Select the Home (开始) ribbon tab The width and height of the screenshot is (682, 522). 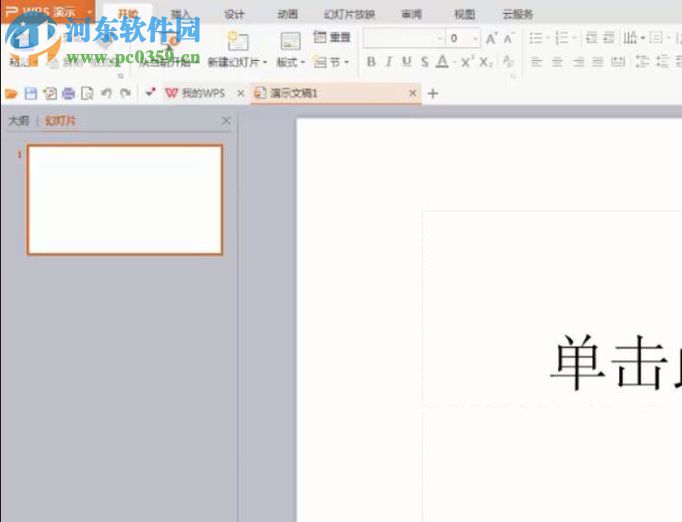128,14
